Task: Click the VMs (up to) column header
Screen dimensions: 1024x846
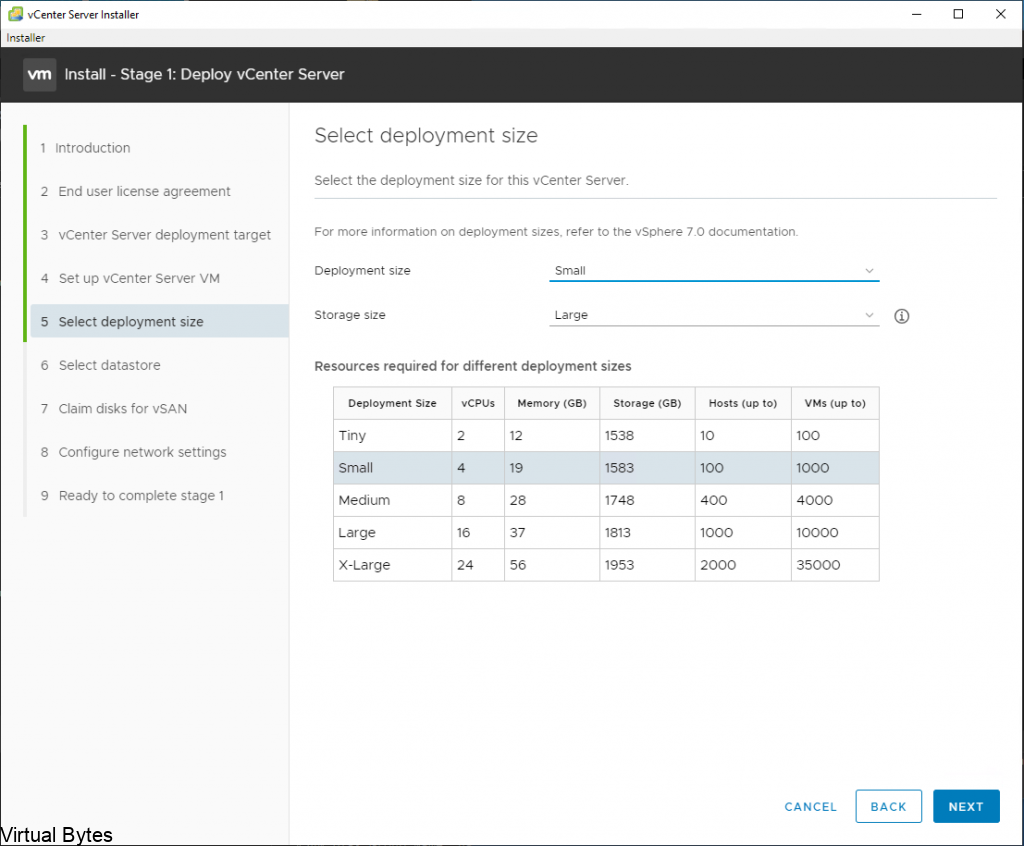Action: click(x=835, y=403)
